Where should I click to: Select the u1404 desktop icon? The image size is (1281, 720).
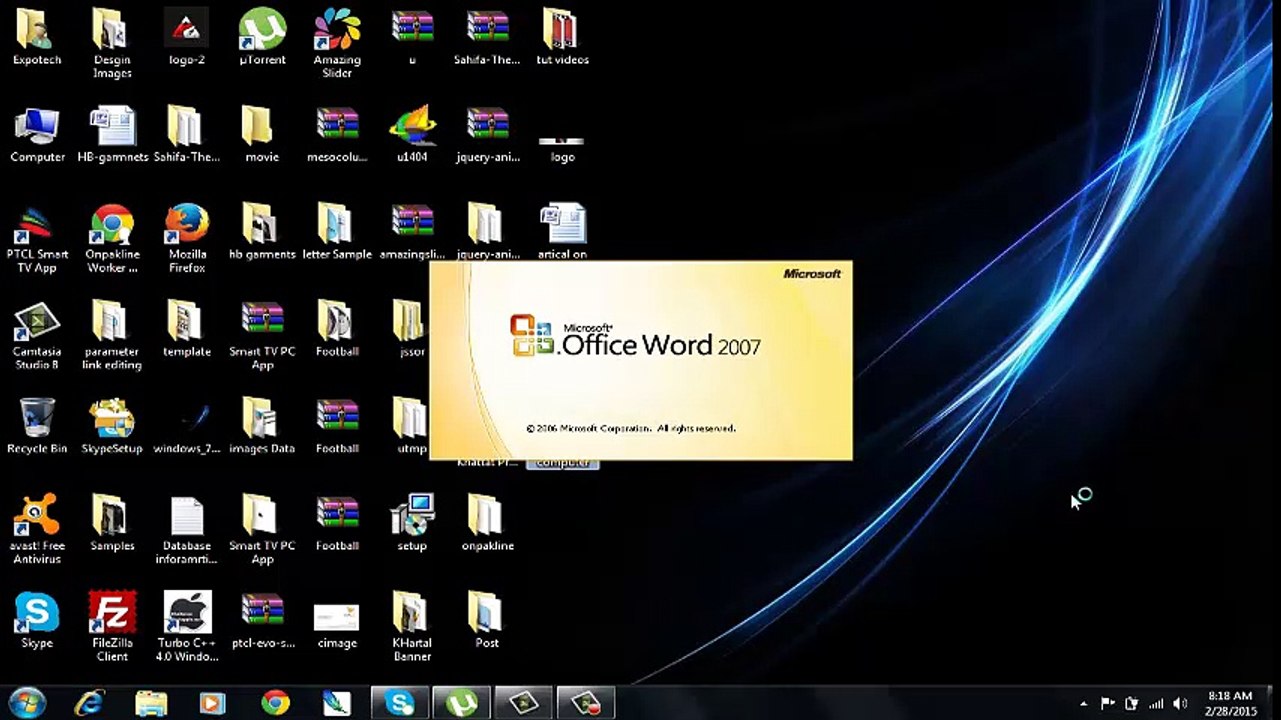[x=412, y=135]
